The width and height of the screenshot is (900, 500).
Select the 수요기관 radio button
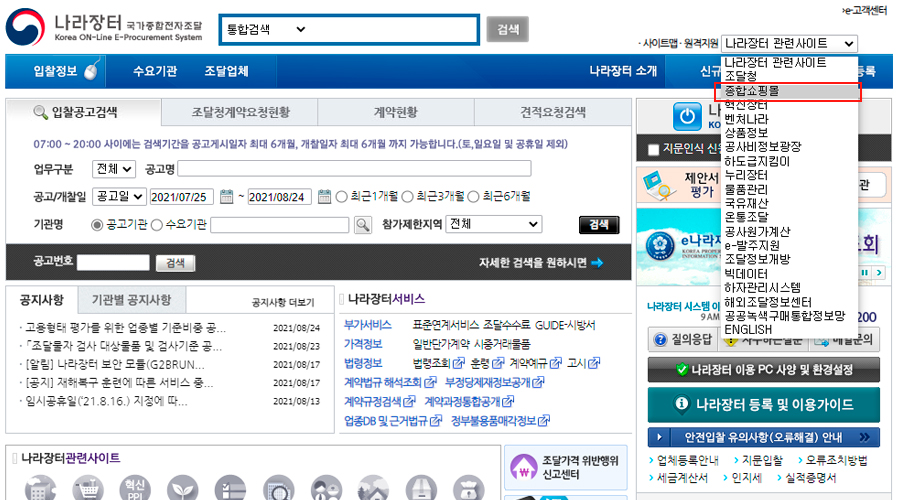[157, 225]
